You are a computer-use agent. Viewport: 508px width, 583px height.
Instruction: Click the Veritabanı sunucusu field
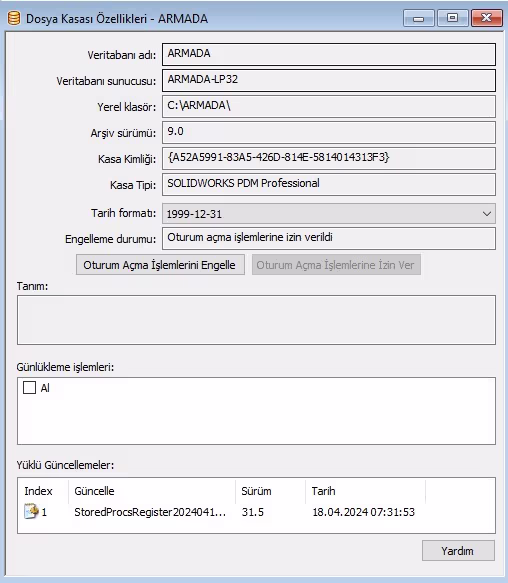point(329,80)
